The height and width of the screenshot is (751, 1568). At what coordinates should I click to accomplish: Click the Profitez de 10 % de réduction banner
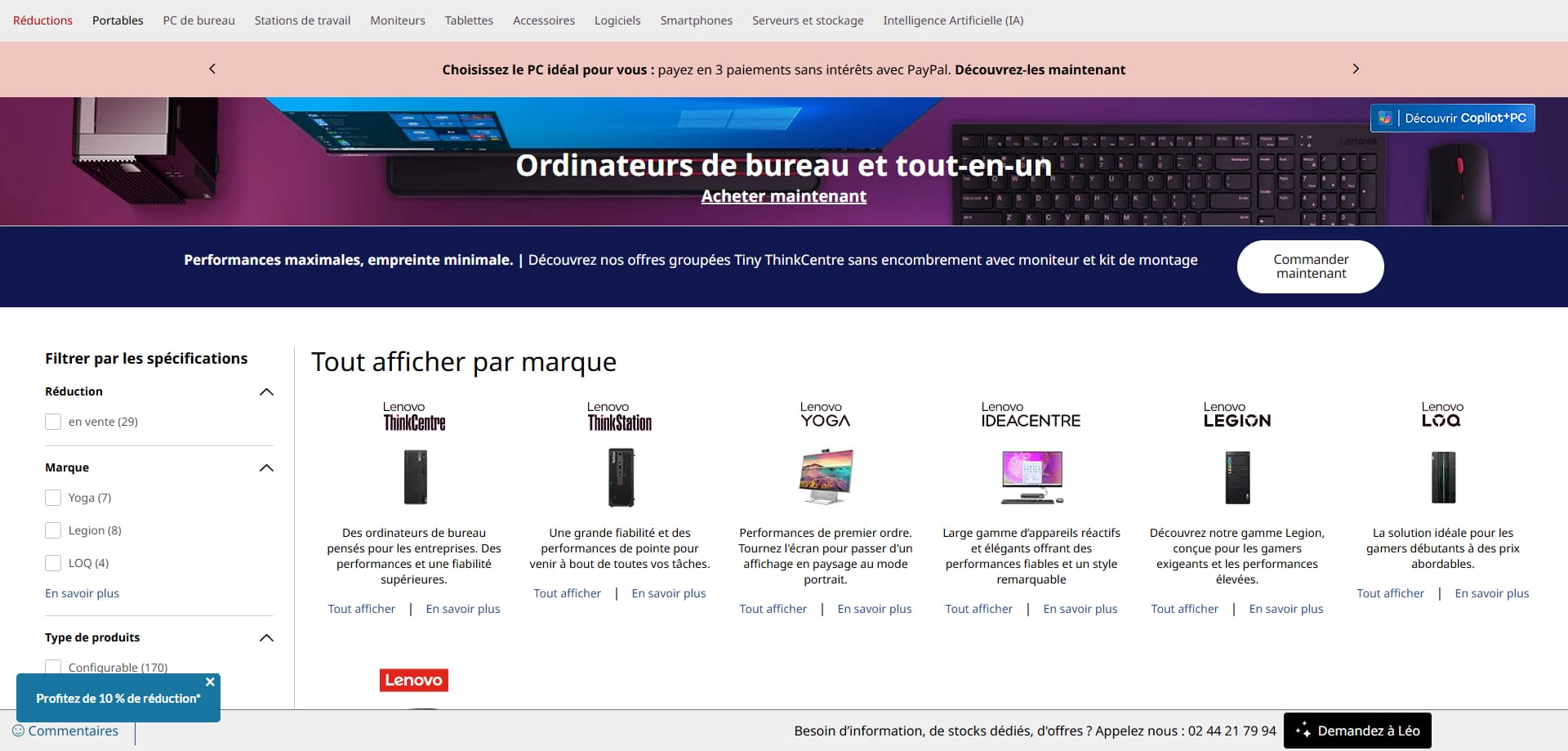118,699
